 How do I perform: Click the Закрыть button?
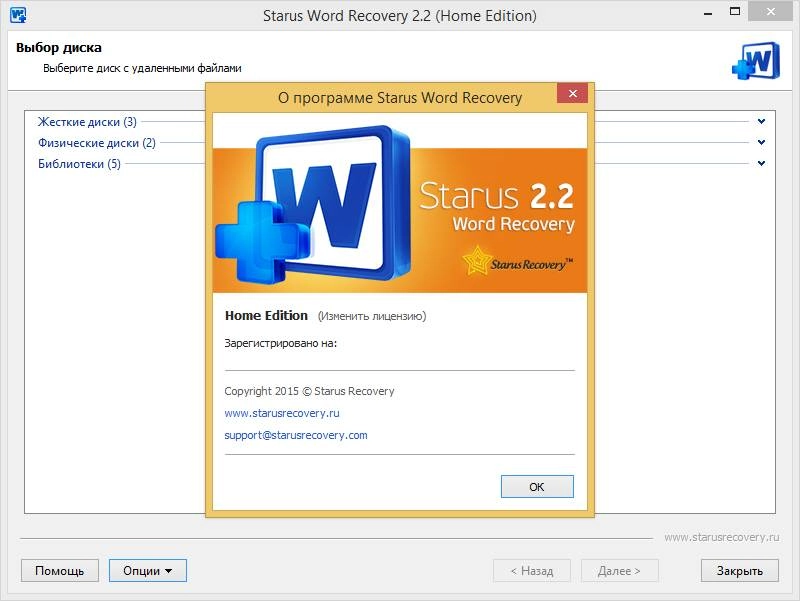pyautogui.click(x=740, y=570)
